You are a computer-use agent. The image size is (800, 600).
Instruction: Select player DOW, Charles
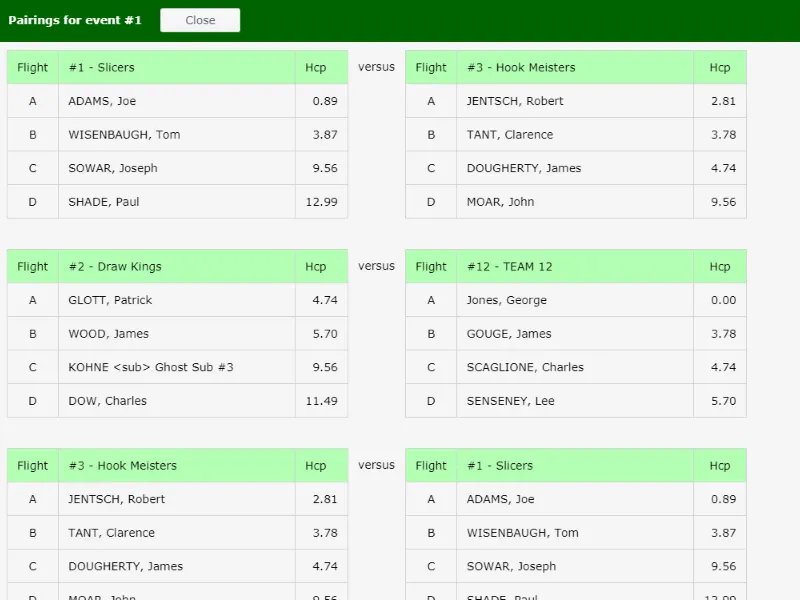[x=107, y=401]
